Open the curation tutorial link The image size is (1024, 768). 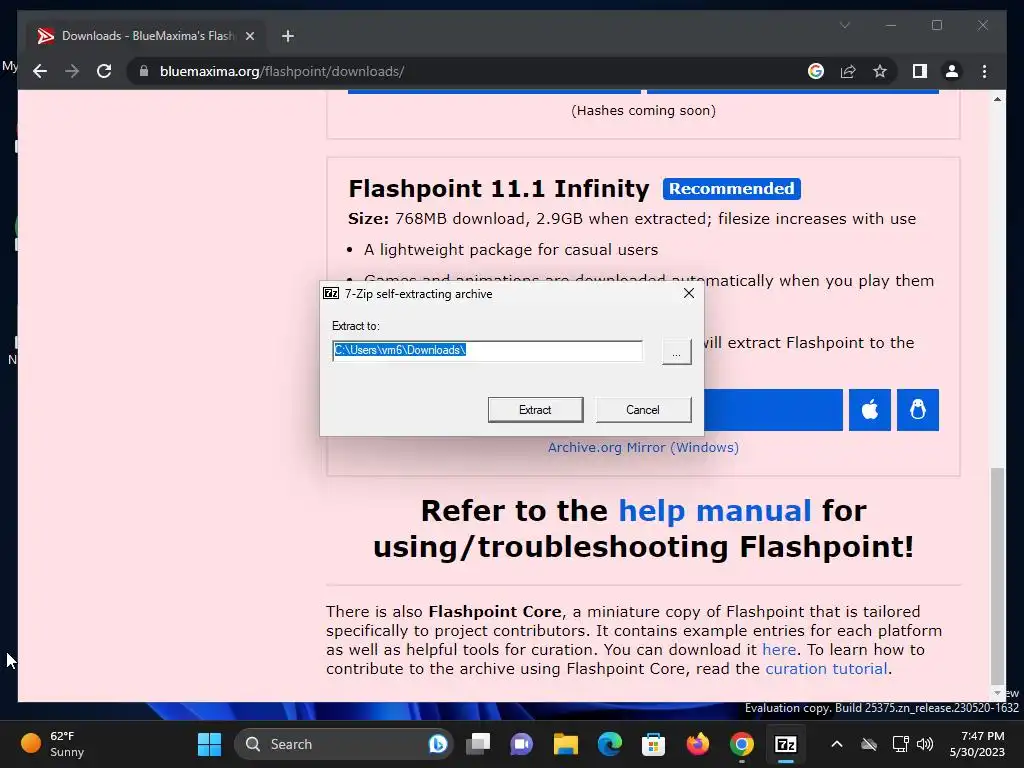825,669
